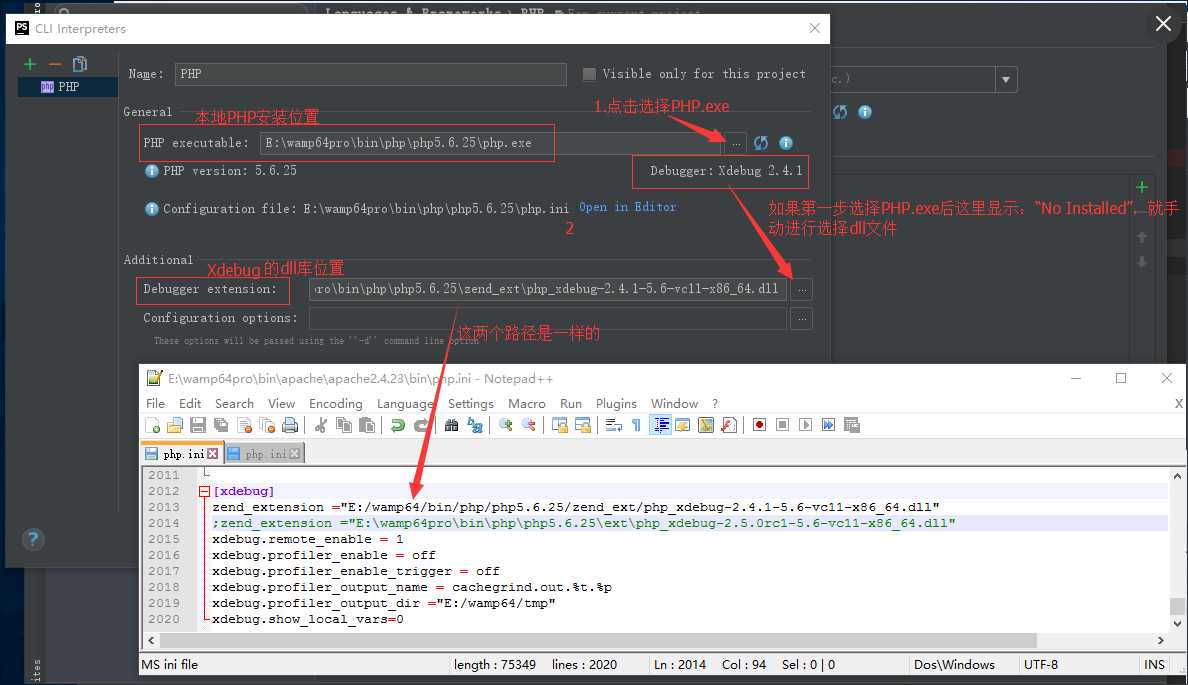This screenshot has height=685, width=1188.
Task: Open the interpreter dropdown in the background Settings window
Action: click(1005, 79)
